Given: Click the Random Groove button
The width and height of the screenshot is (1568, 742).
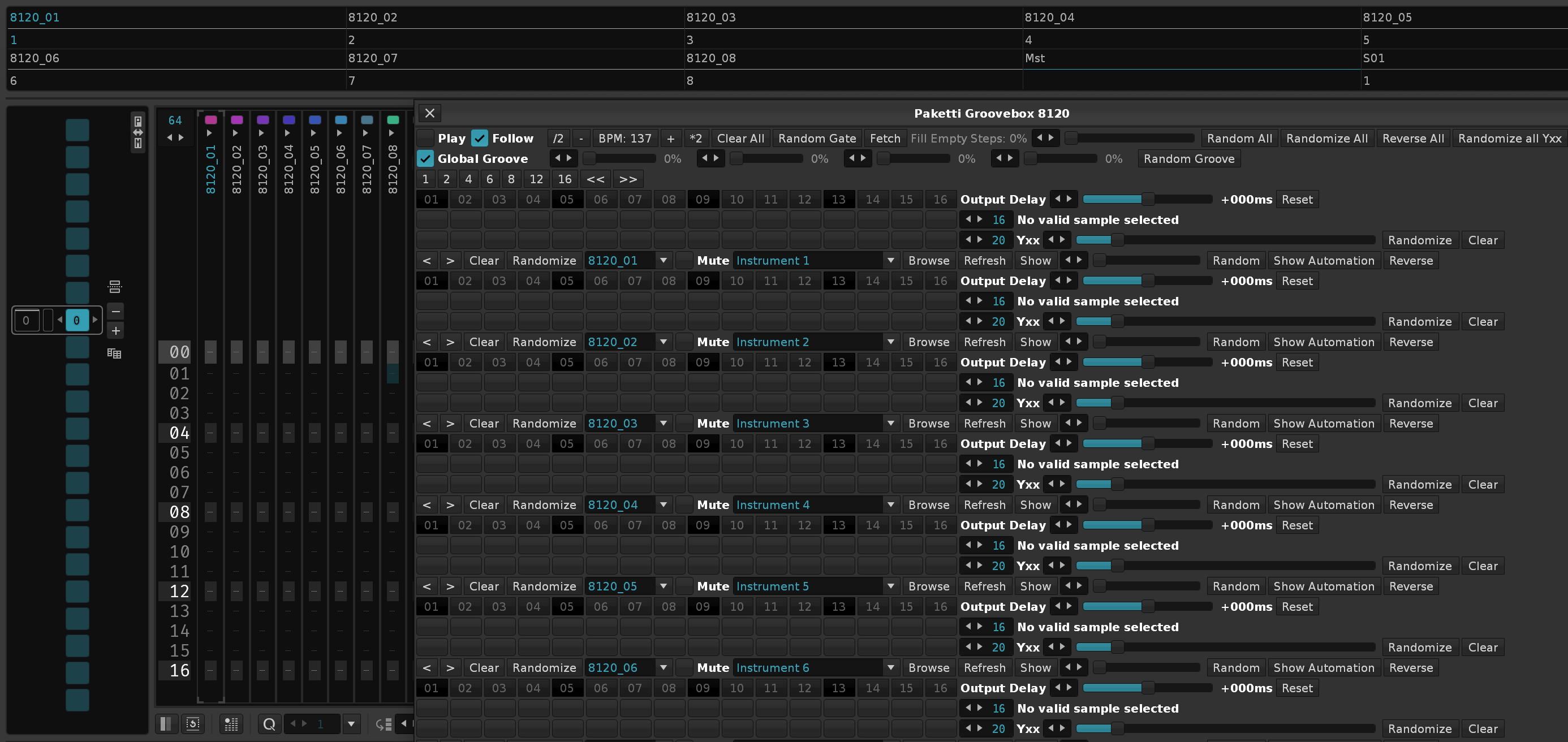Looking at the screenshot, I should 1188,158.
